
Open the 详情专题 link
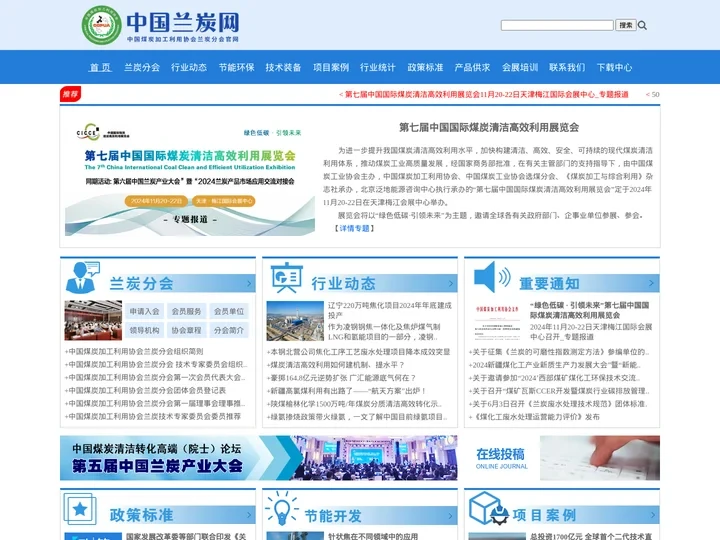[x=354, y=228]
